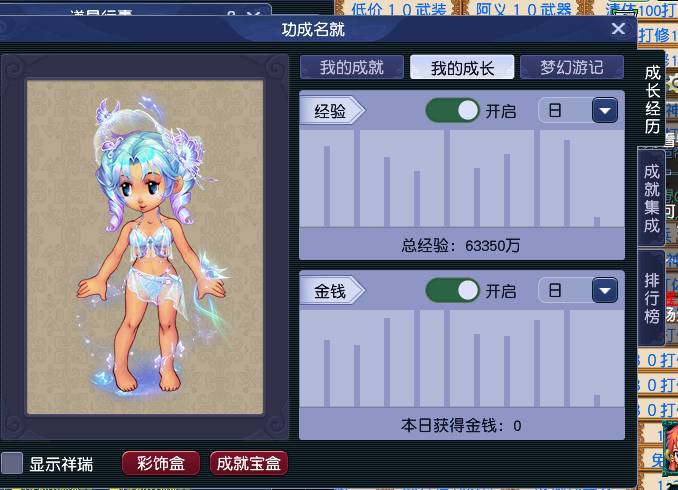
Task: Toggle the 经验 chart switch off
Action: (x=452, y=111)
